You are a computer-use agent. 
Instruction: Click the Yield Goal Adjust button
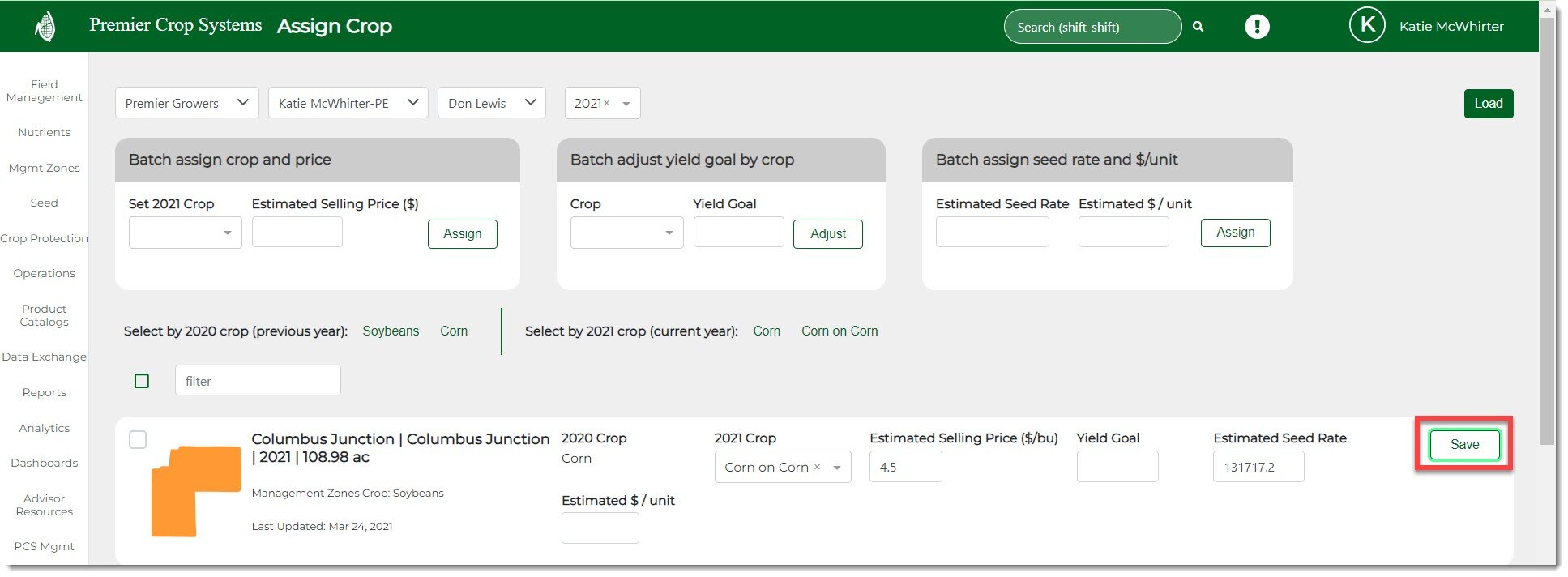pyautogui.click(x=827, y=234)
